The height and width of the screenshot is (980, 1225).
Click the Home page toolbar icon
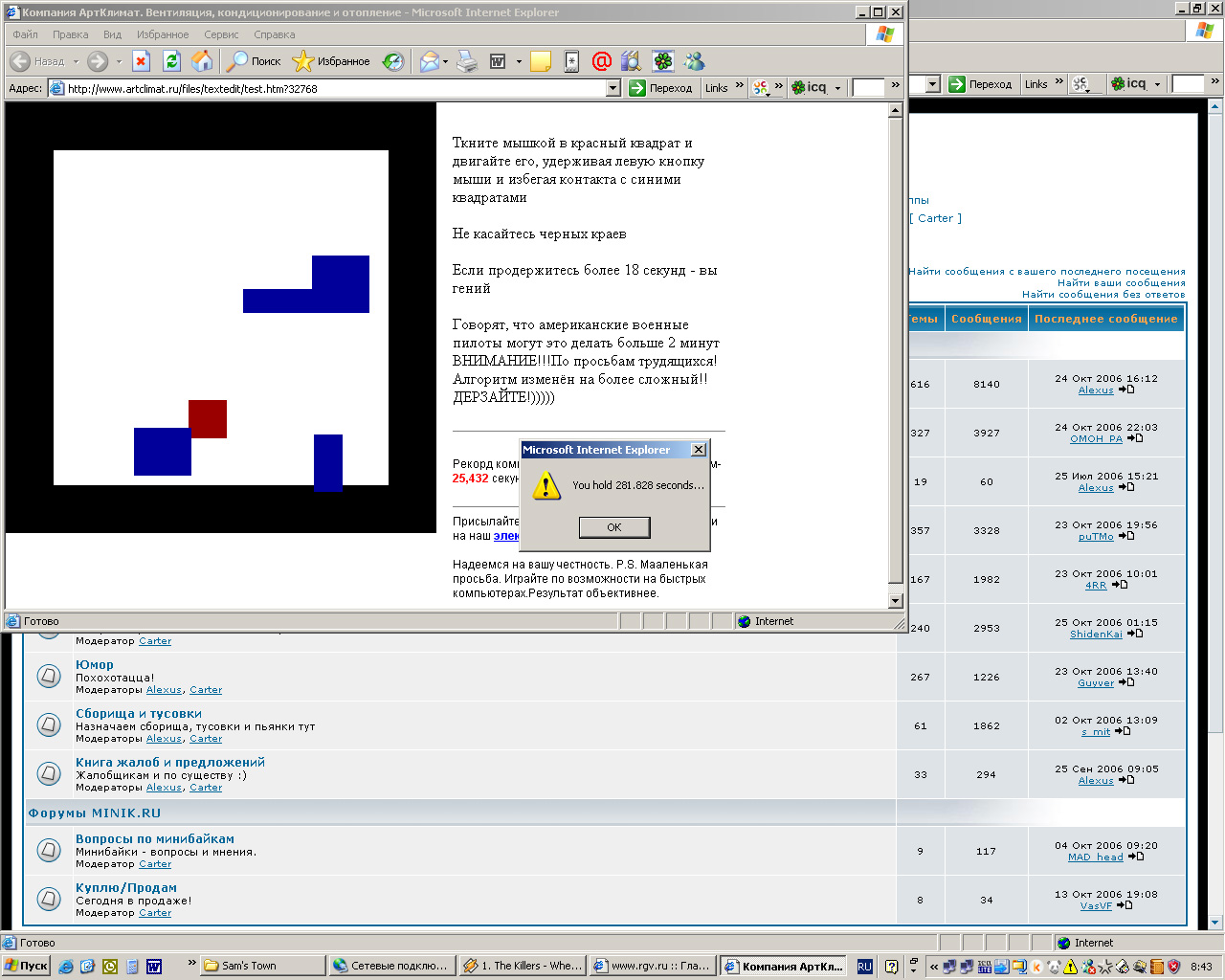202,61
